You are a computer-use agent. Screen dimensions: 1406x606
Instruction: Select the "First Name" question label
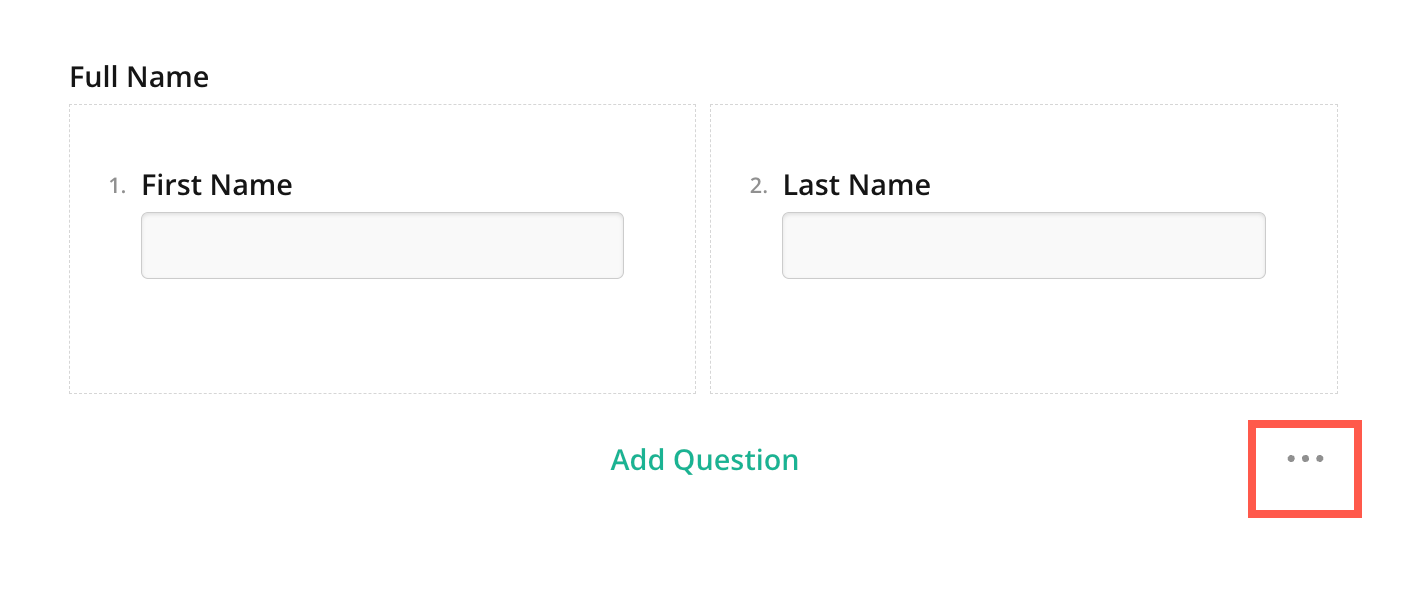(217, 185)
